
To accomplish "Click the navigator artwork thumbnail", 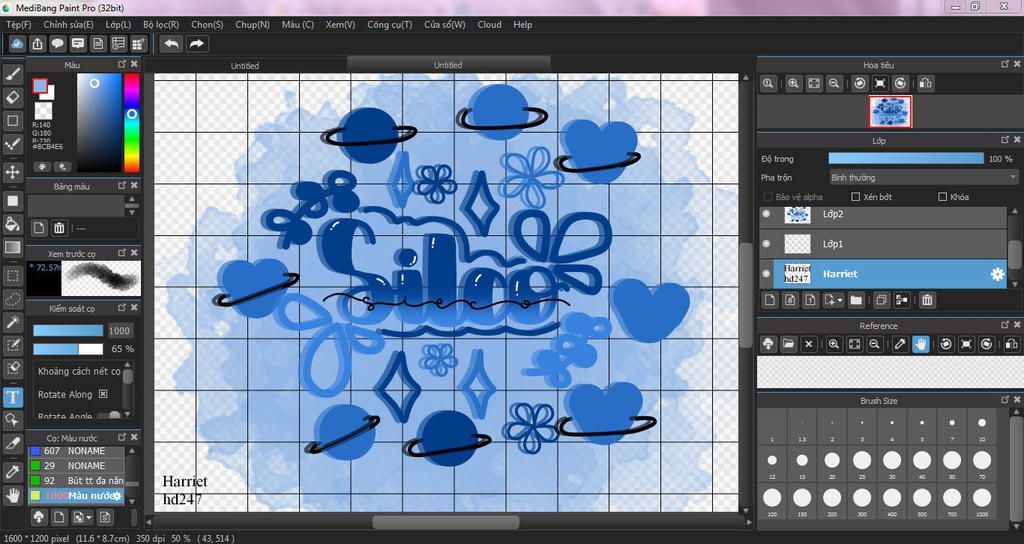I will [890, 112].
